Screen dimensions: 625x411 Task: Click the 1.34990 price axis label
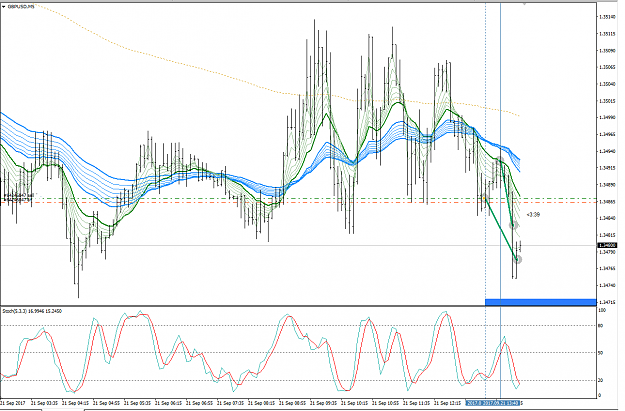click(x=607, y=118)
